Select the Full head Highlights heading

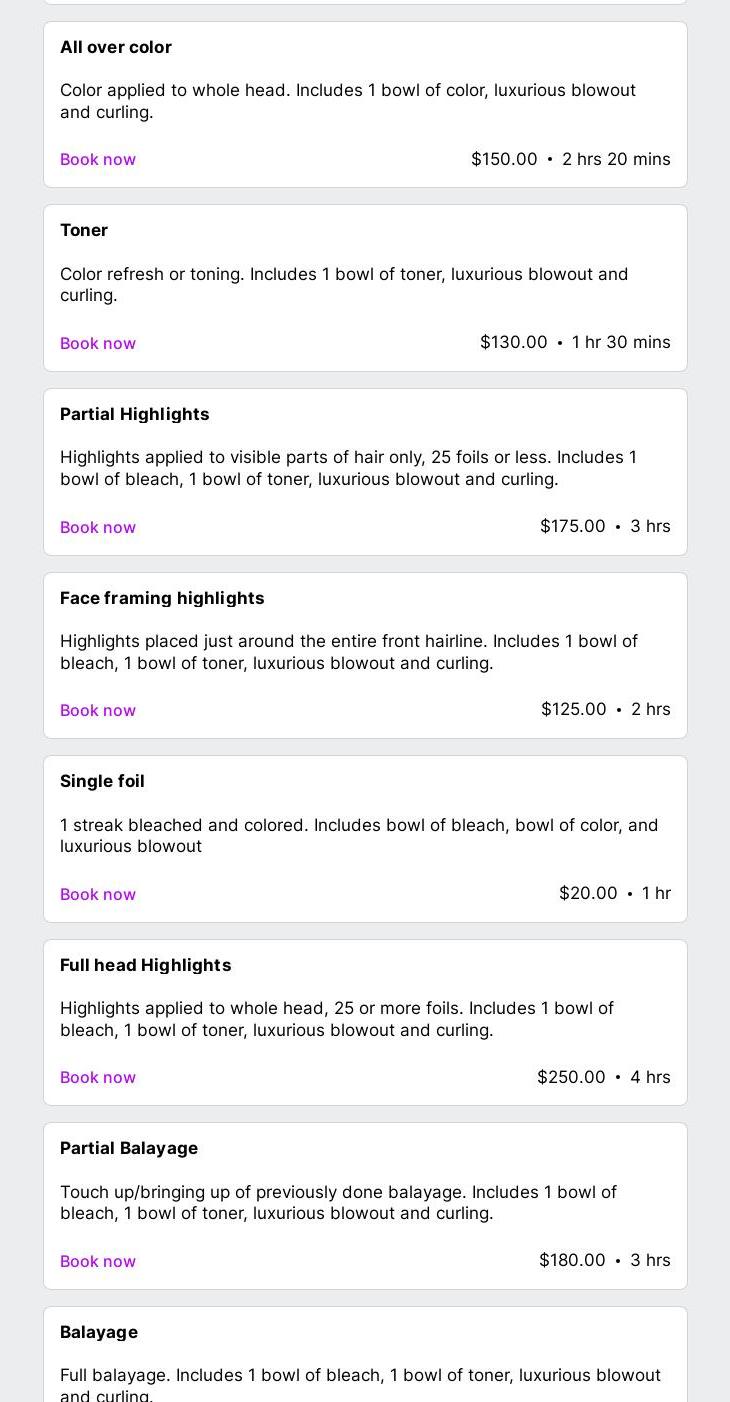pos(146,965)
